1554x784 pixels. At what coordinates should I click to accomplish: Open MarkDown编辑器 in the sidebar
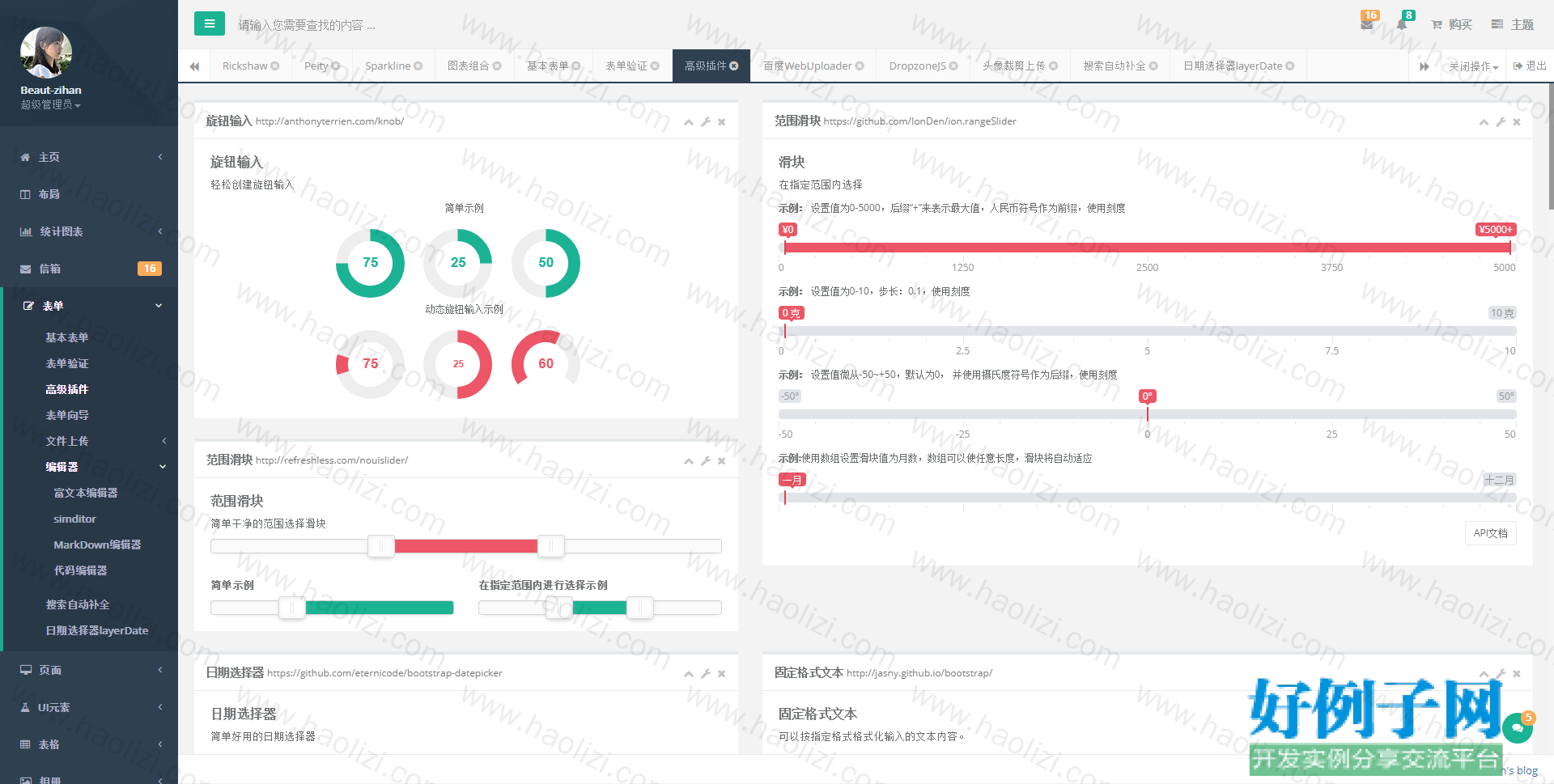click(97, 545)
